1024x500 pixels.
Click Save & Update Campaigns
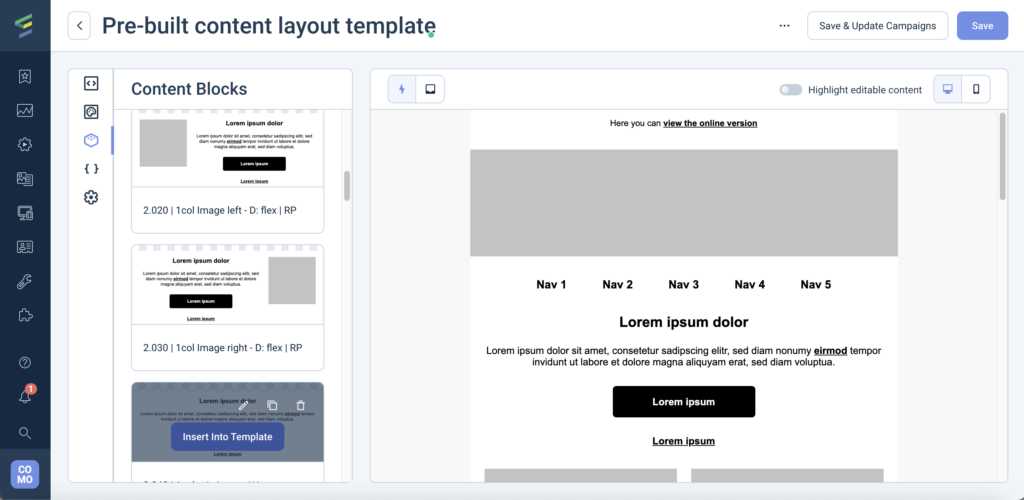[x=877, y=25]
